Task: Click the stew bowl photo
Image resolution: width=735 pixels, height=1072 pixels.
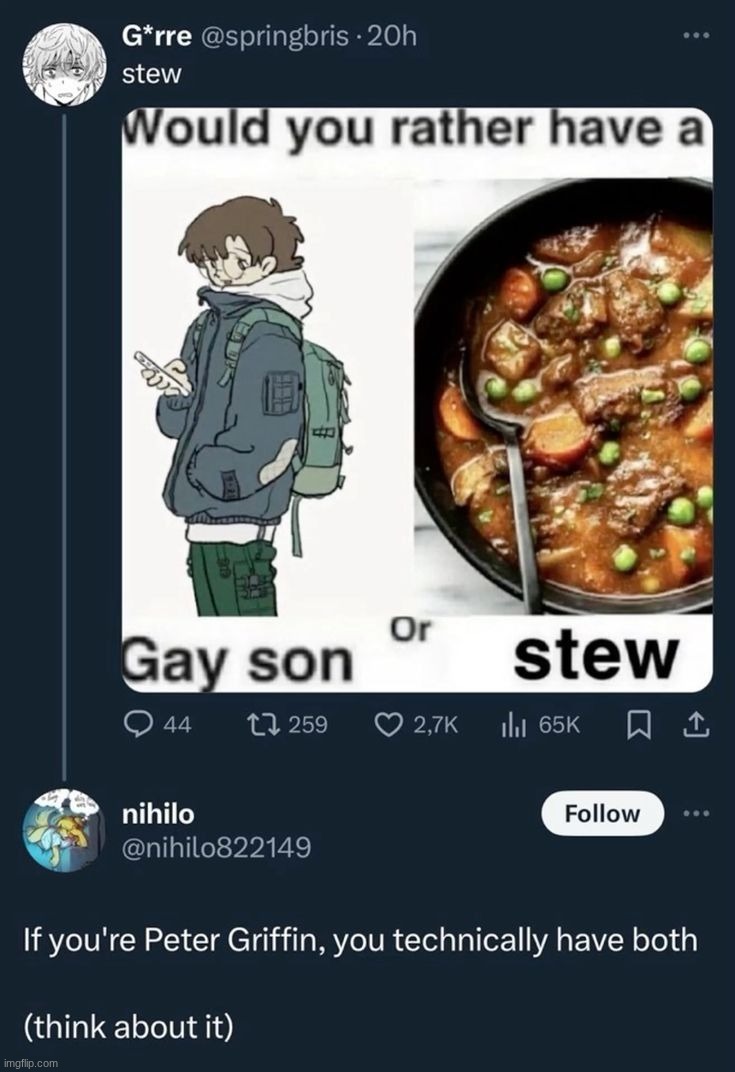Action: [565, 400]
